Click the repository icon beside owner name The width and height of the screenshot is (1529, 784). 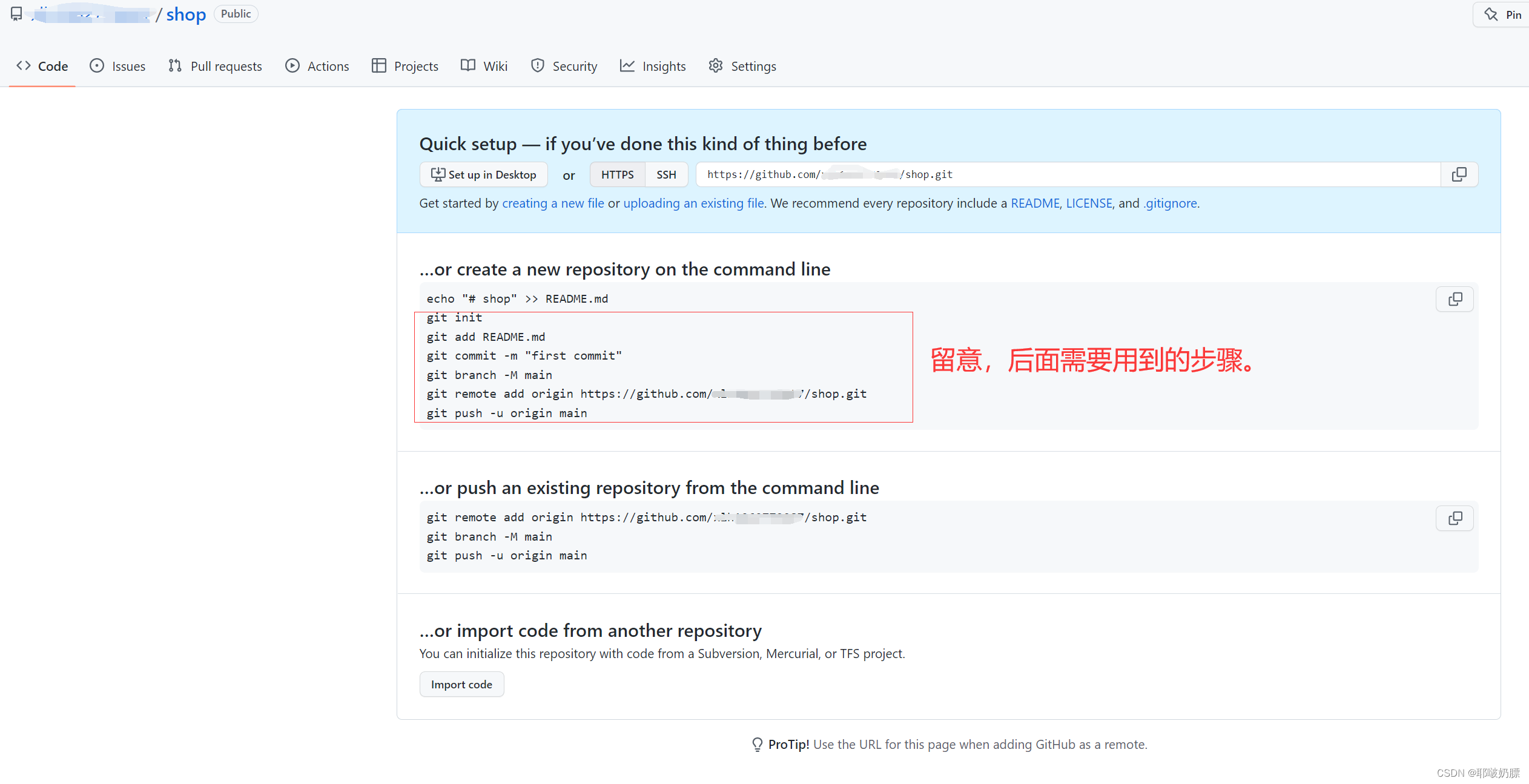(x=16, y=14)
